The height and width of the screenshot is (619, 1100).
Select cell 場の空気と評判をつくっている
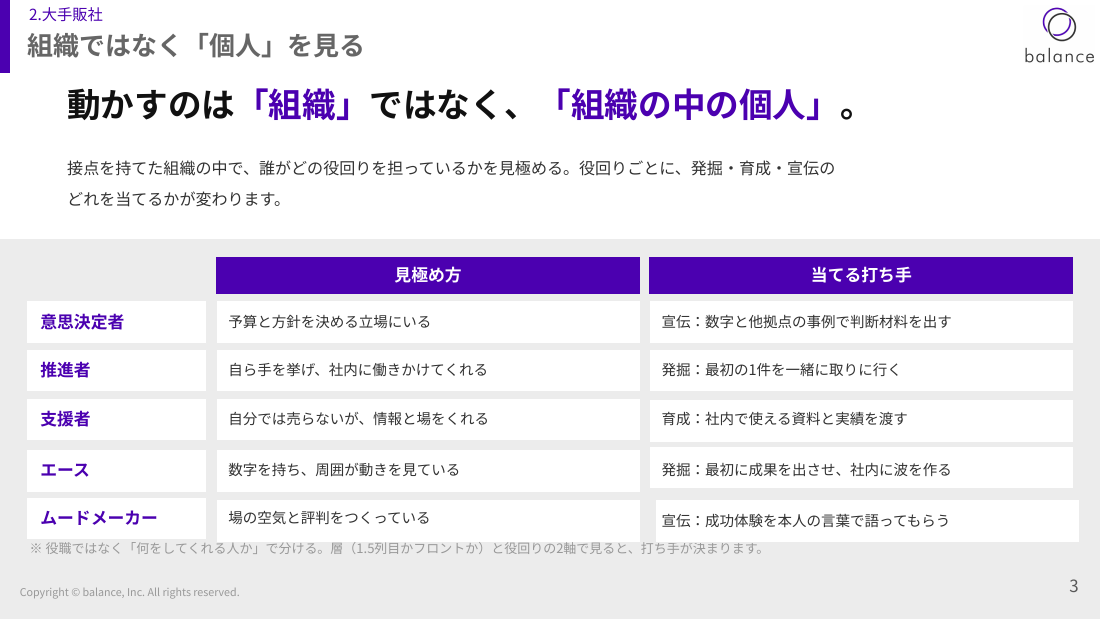[x=428, y=519]
